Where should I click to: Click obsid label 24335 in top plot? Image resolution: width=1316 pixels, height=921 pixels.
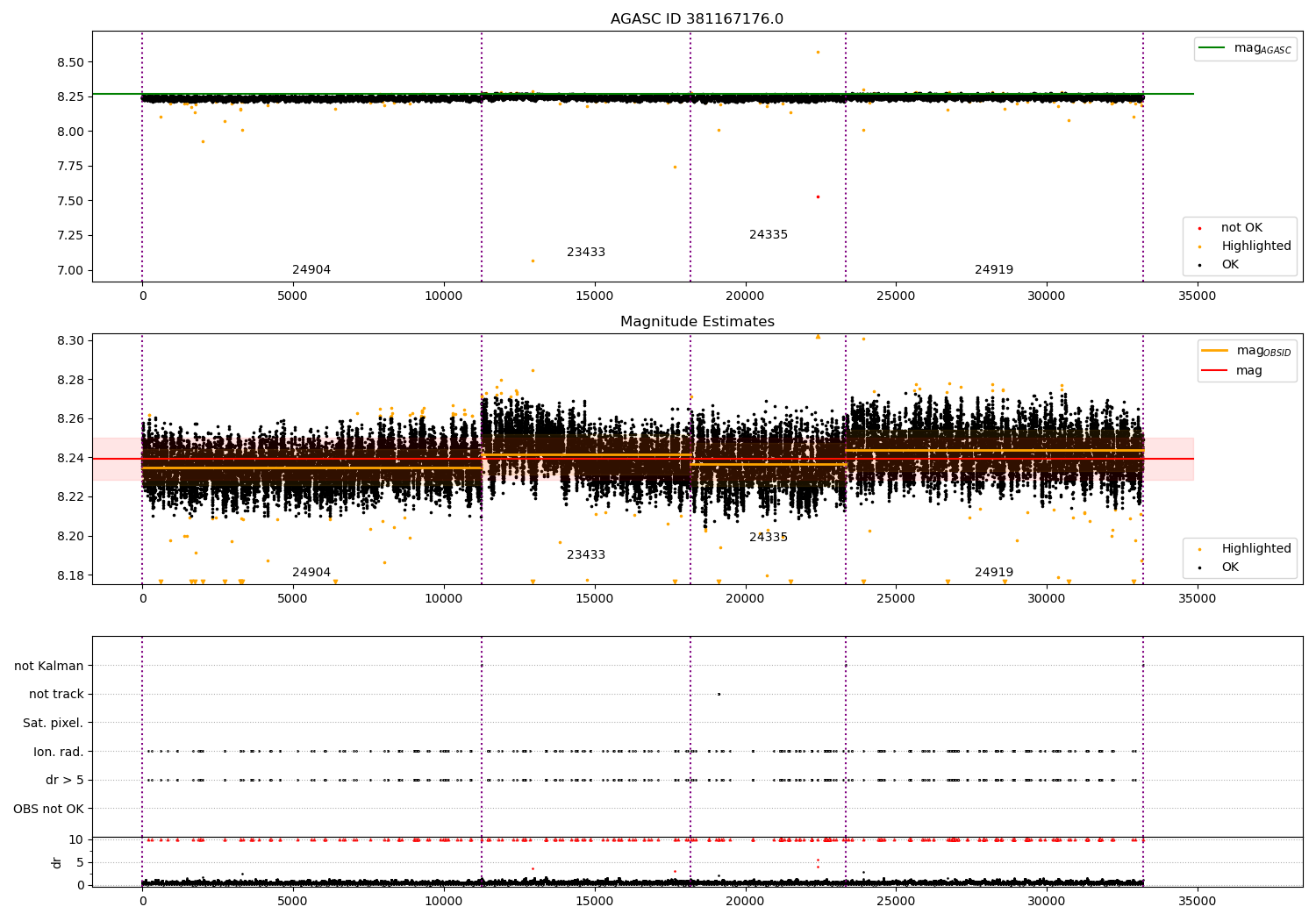[769, 235]
